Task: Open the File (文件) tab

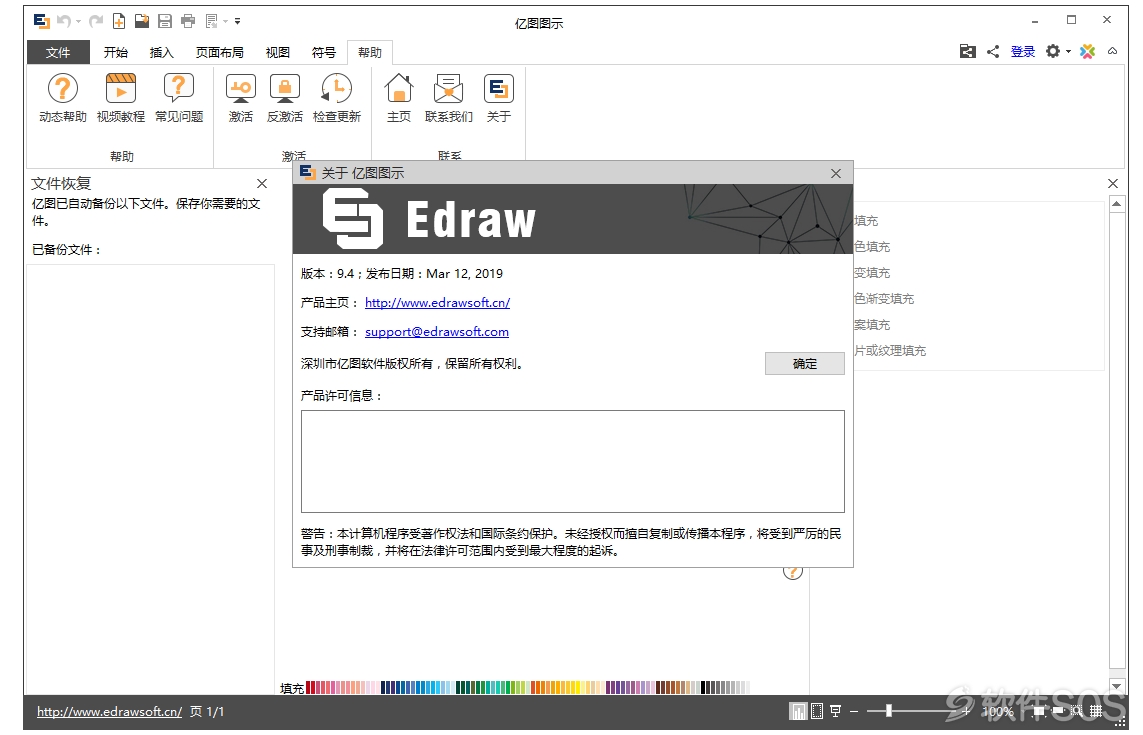Action: tap(58, 52)
